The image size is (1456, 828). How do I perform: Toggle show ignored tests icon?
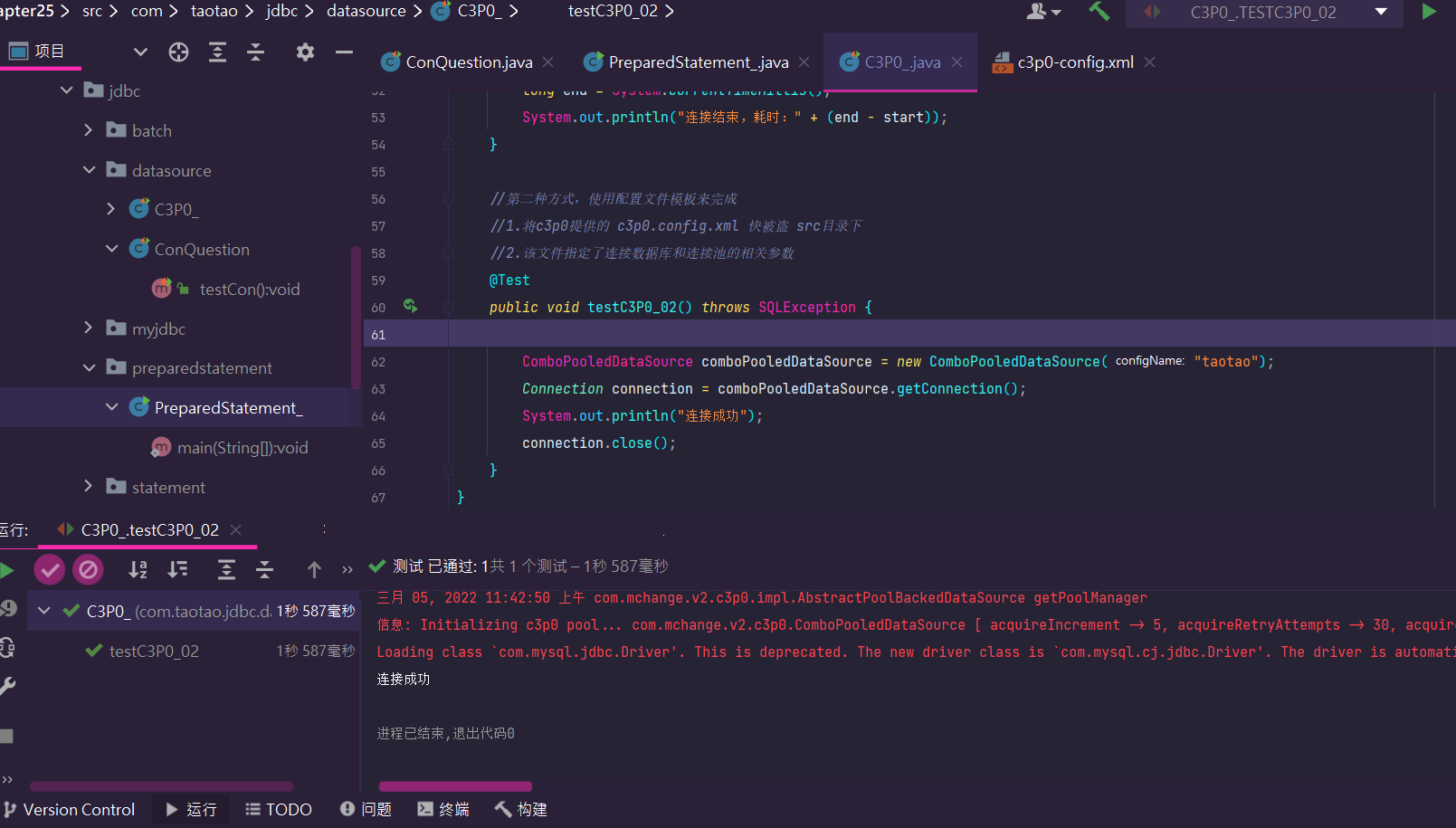coord(89,570)
